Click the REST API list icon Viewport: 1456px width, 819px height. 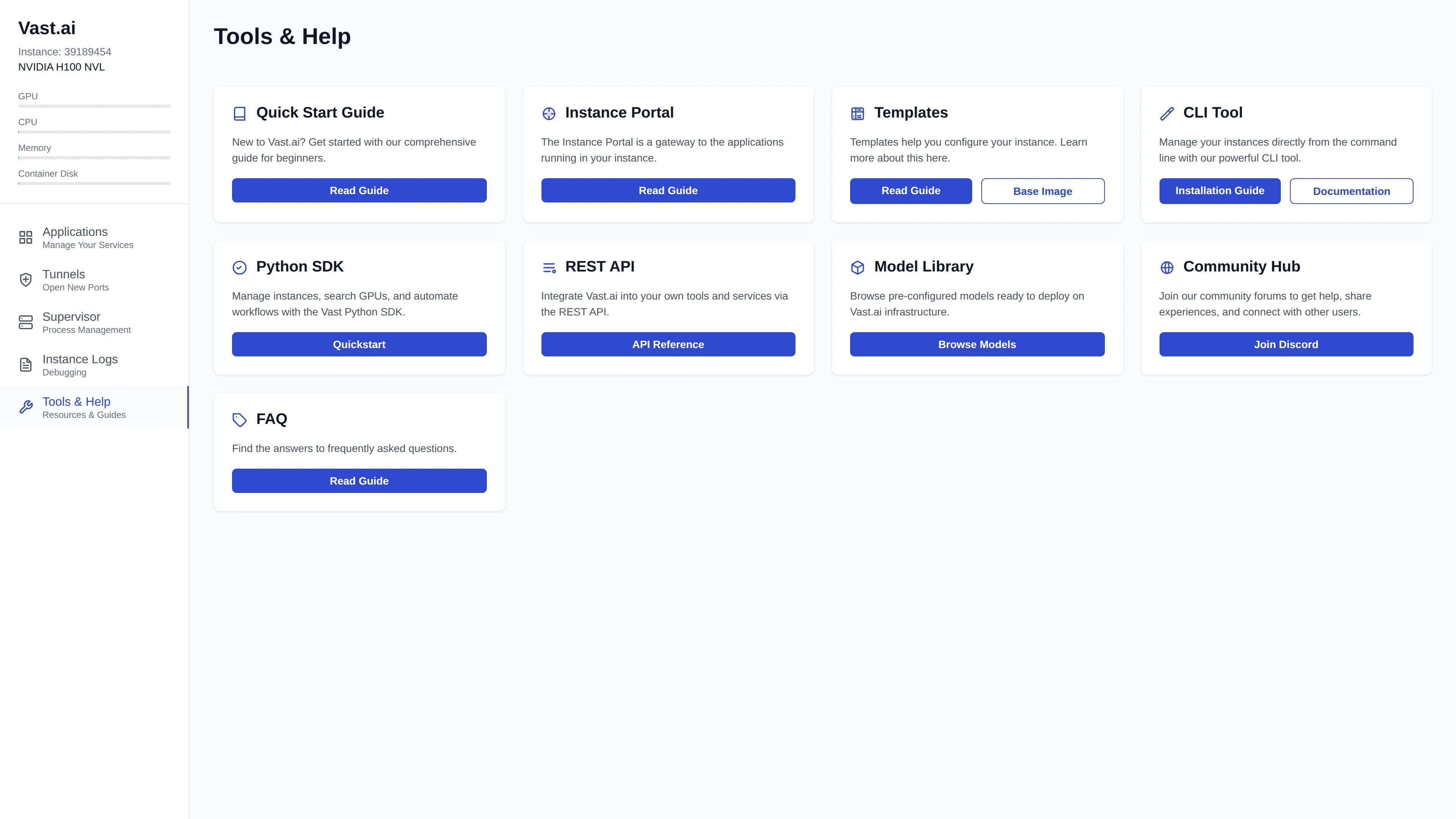(549, 267)
